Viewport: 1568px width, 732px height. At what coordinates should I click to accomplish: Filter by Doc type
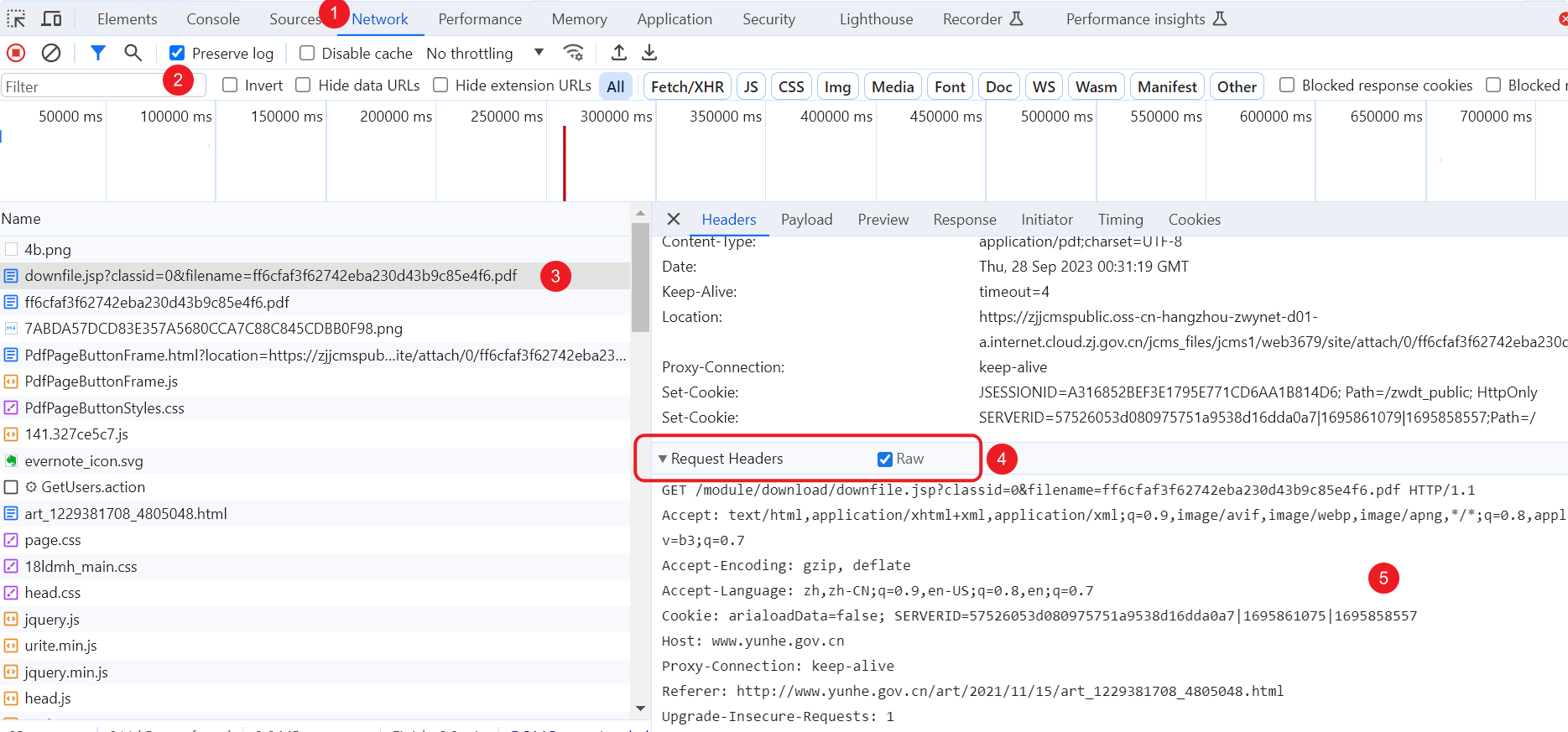point(998,86)
